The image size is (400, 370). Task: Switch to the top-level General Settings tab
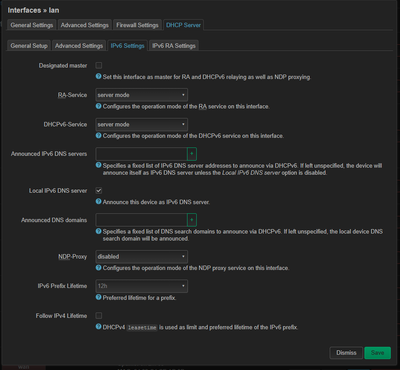pos(32,25)
